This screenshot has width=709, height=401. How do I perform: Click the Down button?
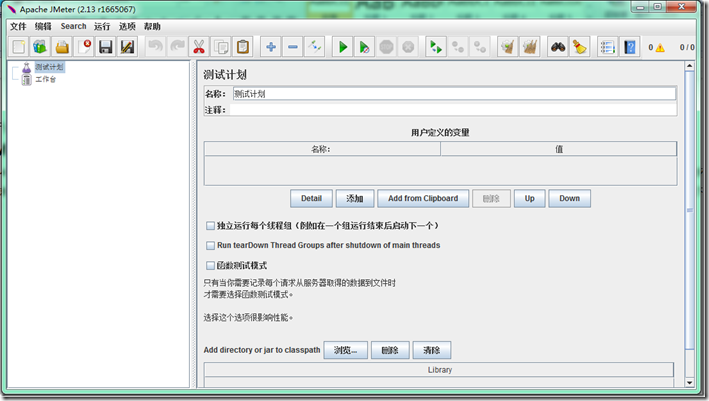569,198
